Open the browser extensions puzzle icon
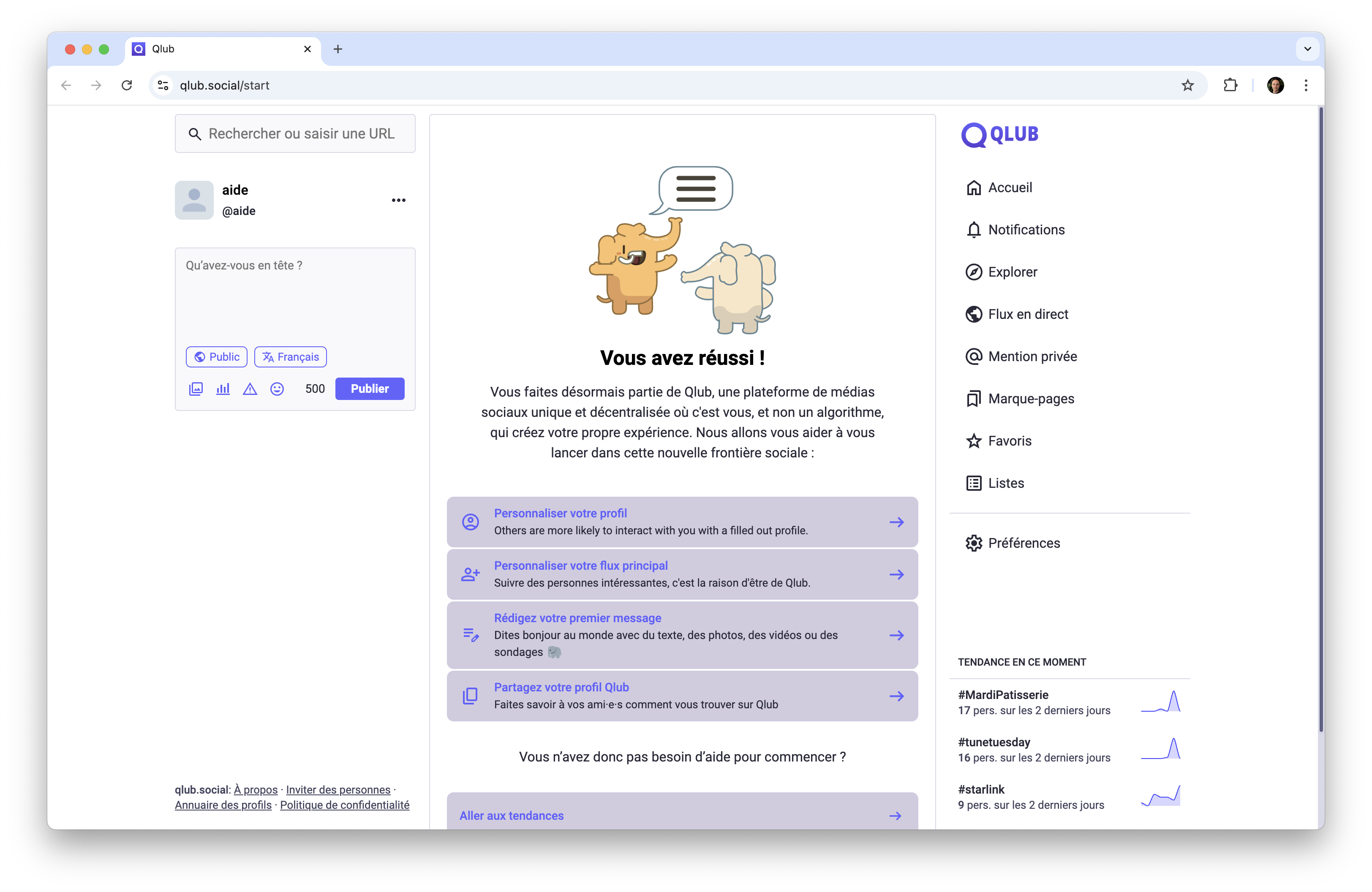The height and width of the screenshot is (892, 1372). click(x=1230, y=86)
